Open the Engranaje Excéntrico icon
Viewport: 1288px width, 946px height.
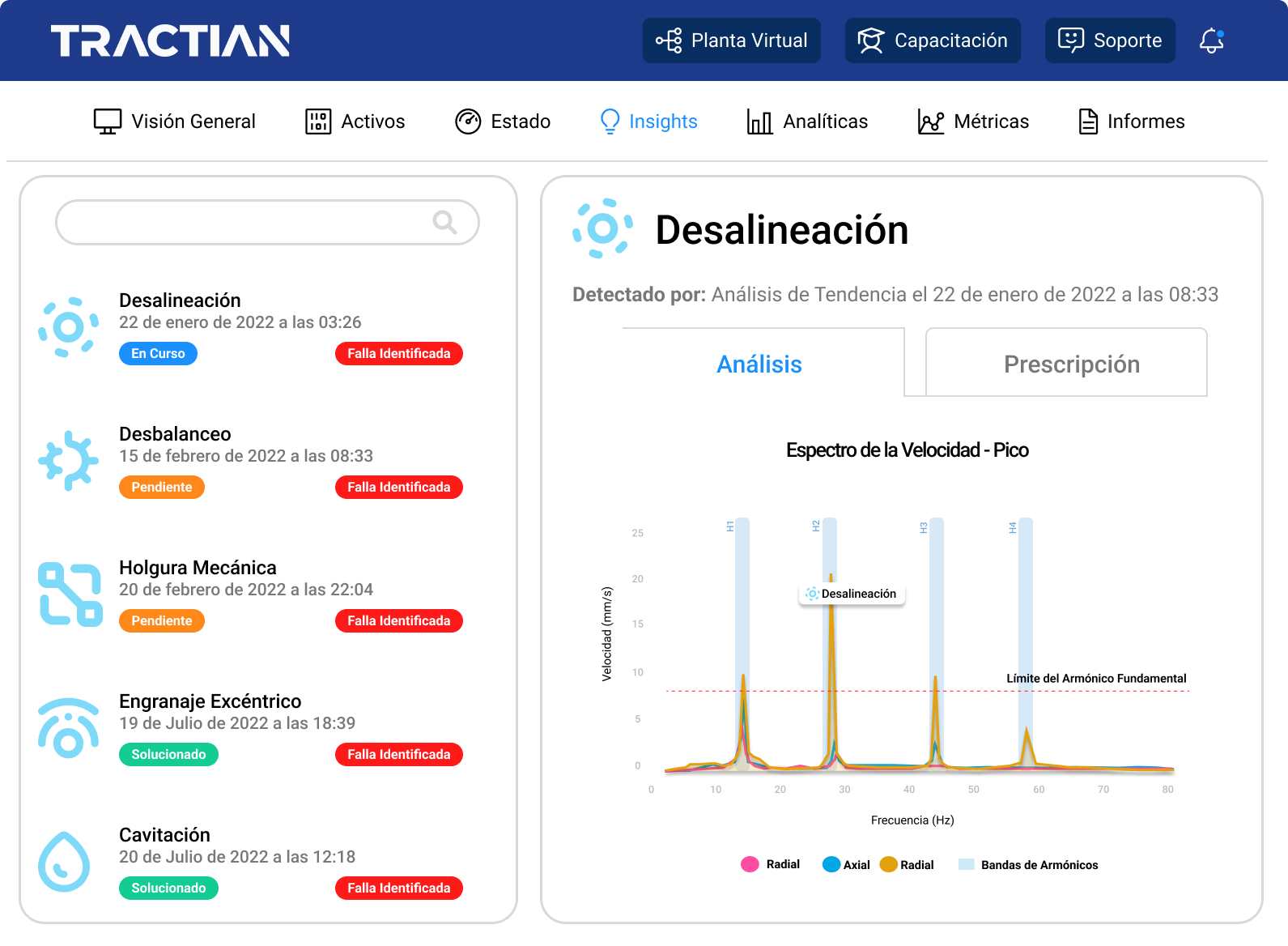[x=69, y=727]
